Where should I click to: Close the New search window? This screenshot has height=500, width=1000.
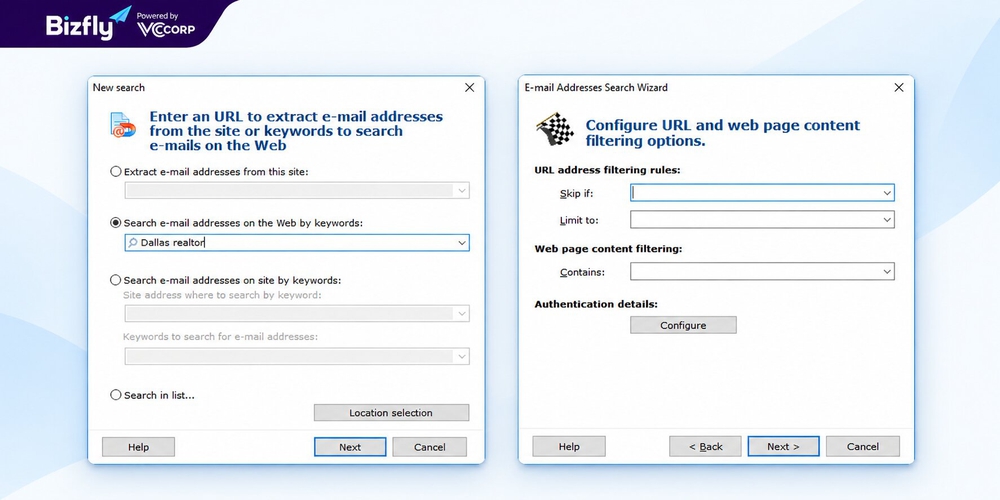pyautogui.click(x=469, y=88)
